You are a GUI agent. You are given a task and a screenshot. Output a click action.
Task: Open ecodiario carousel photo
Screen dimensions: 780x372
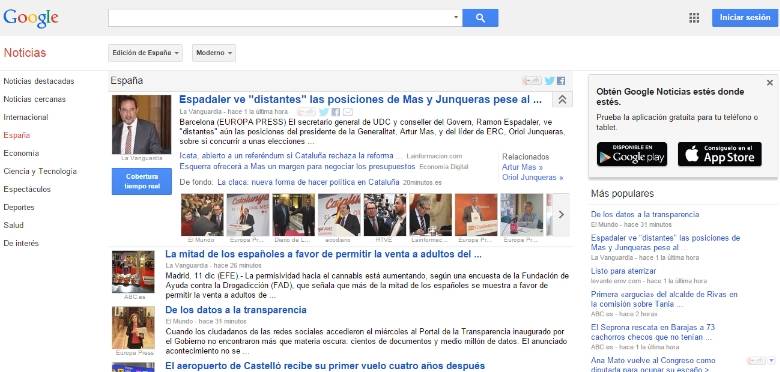339,214
